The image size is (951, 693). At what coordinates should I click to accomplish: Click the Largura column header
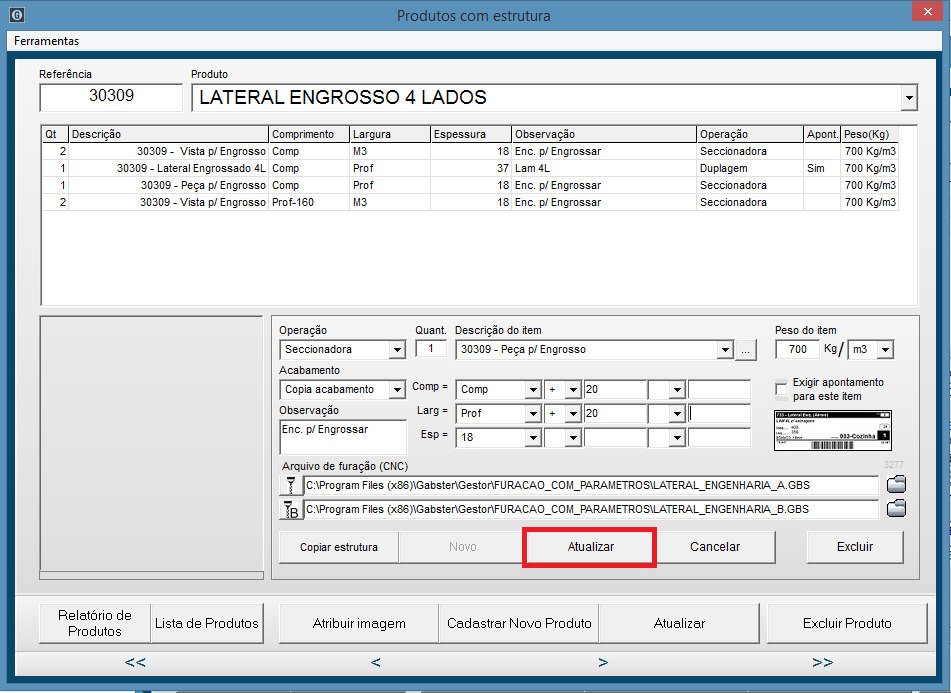click(390, 134)
